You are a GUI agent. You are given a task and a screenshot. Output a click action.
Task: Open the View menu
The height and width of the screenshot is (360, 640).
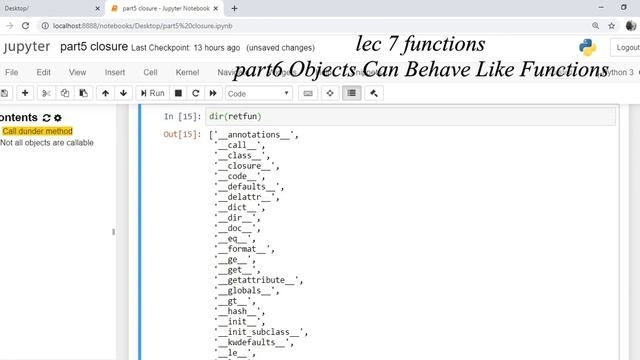pyautogui.click(x=77, y=72)
